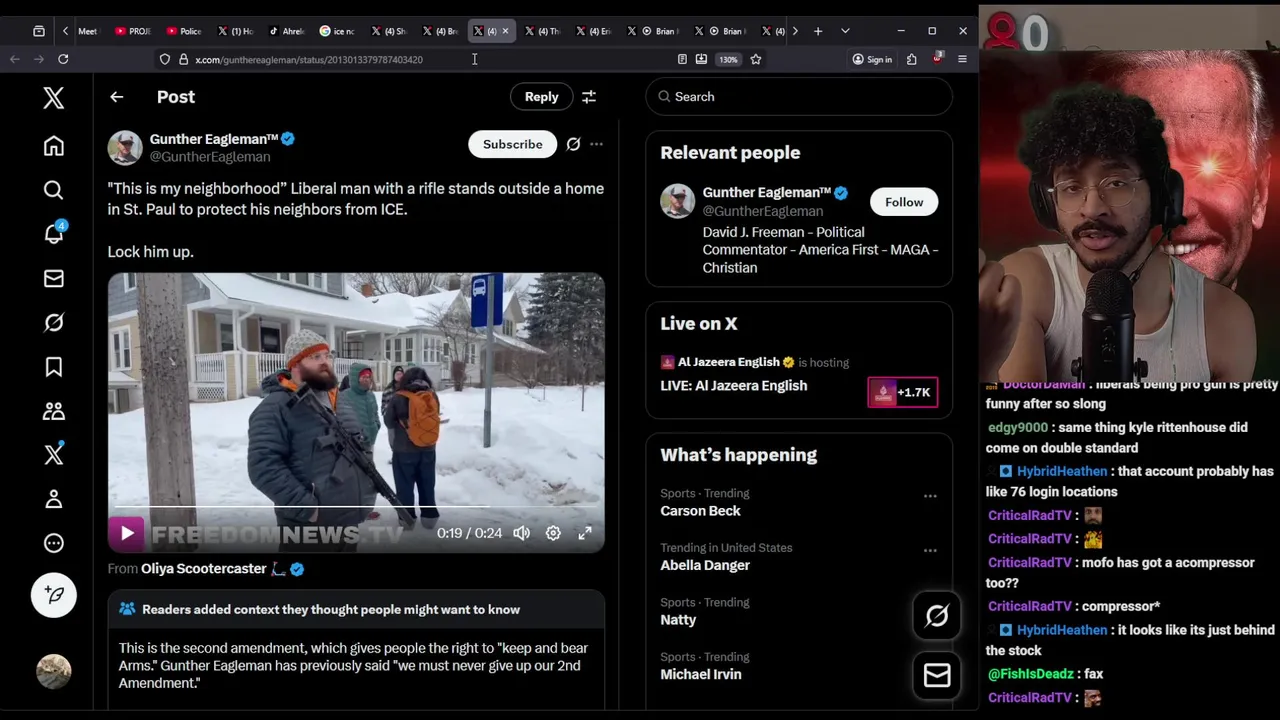1280x720 pixels.
Task: Toggle video fullscreen mode
Action: coord(585,533)
